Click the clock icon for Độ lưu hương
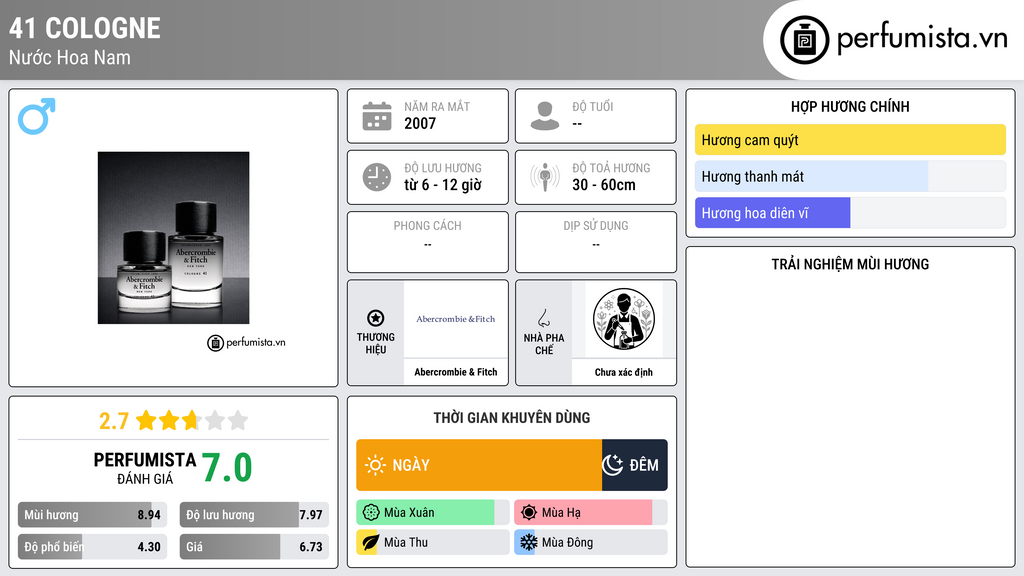This screenshot has width=1024, height=576. (x=377, y=177)
